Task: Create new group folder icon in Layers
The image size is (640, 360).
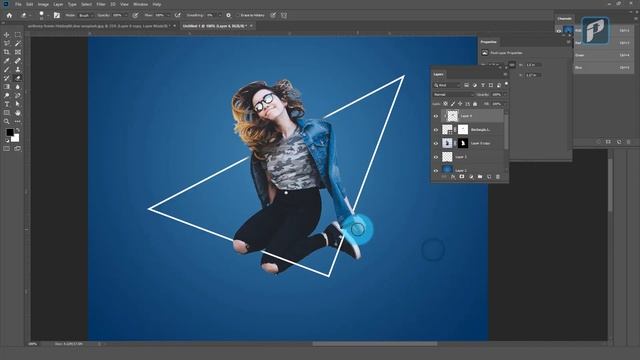Action: [480, 177]
